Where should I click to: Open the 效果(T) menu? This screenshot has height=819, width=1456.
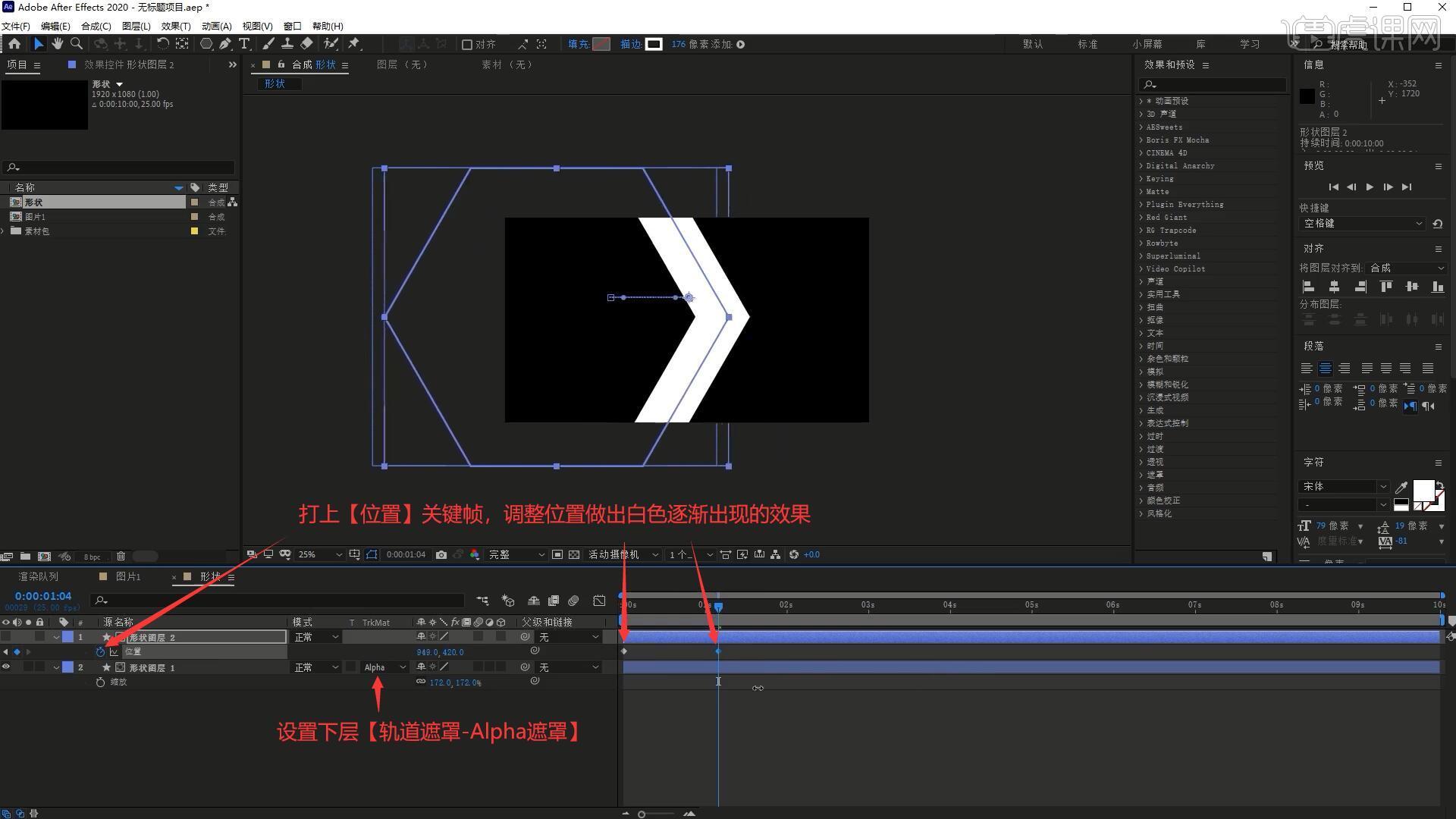pyautogui.click(x=175, y=26)
